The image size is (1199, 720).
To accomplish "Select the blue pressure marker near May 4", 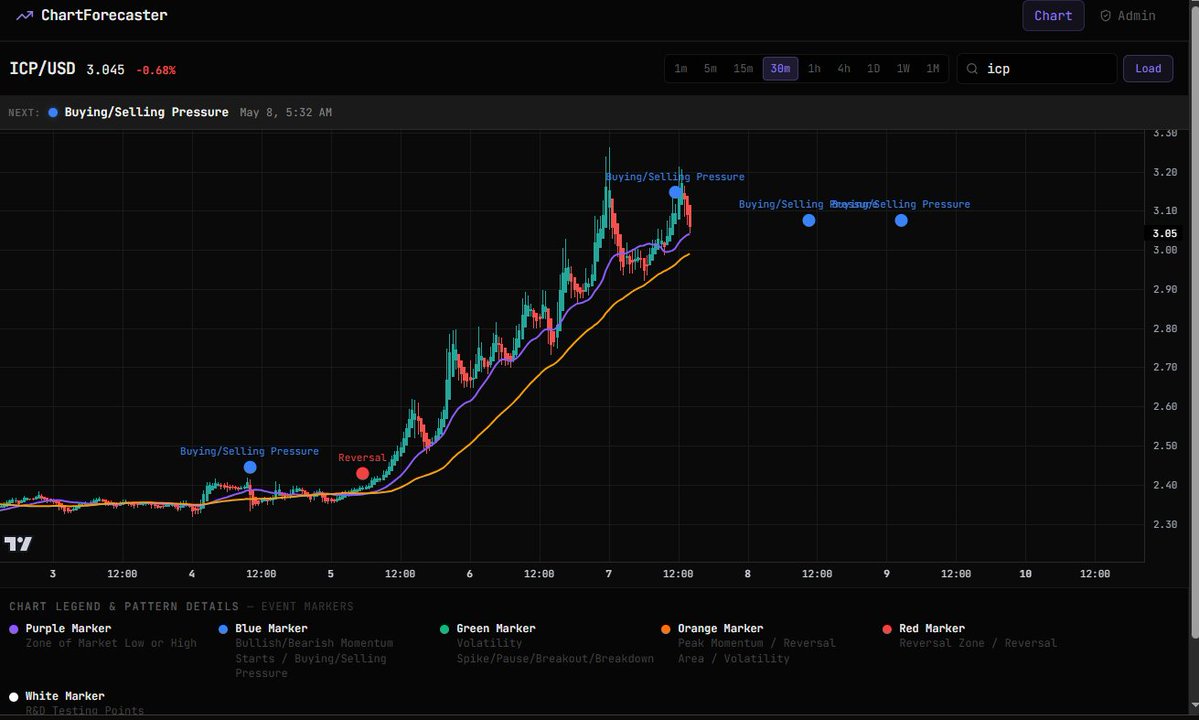I will (x=250, y=467).
